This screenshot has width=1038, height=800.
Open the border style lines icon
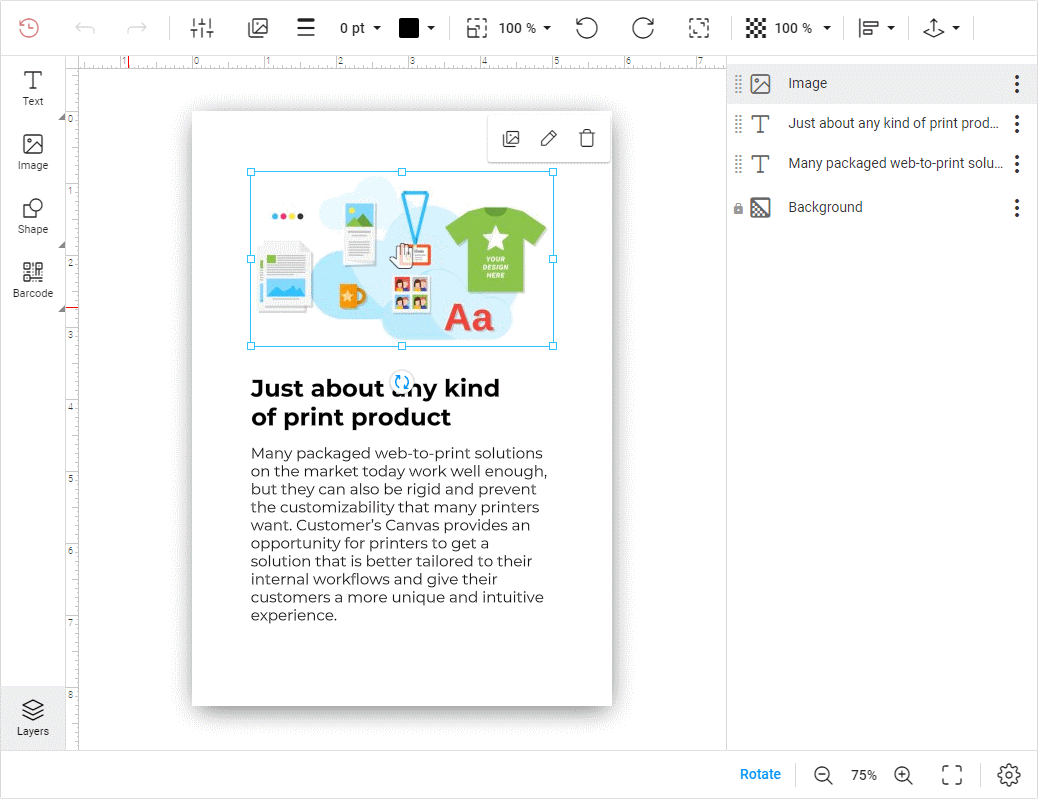[x=306, y=28]
